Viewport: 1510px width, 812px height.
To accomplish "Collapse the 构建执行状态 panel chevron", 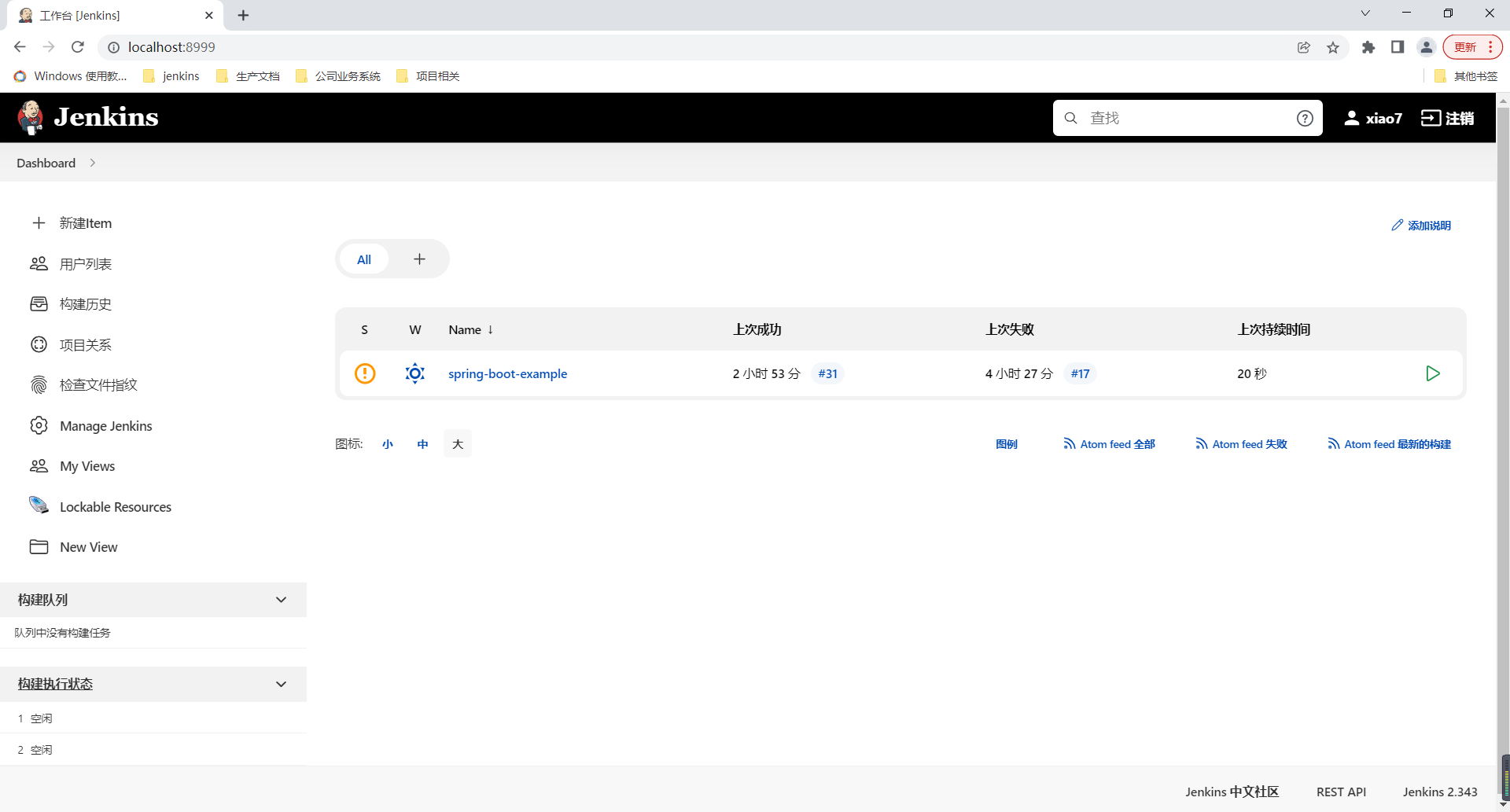I will (x=282, y=684).
